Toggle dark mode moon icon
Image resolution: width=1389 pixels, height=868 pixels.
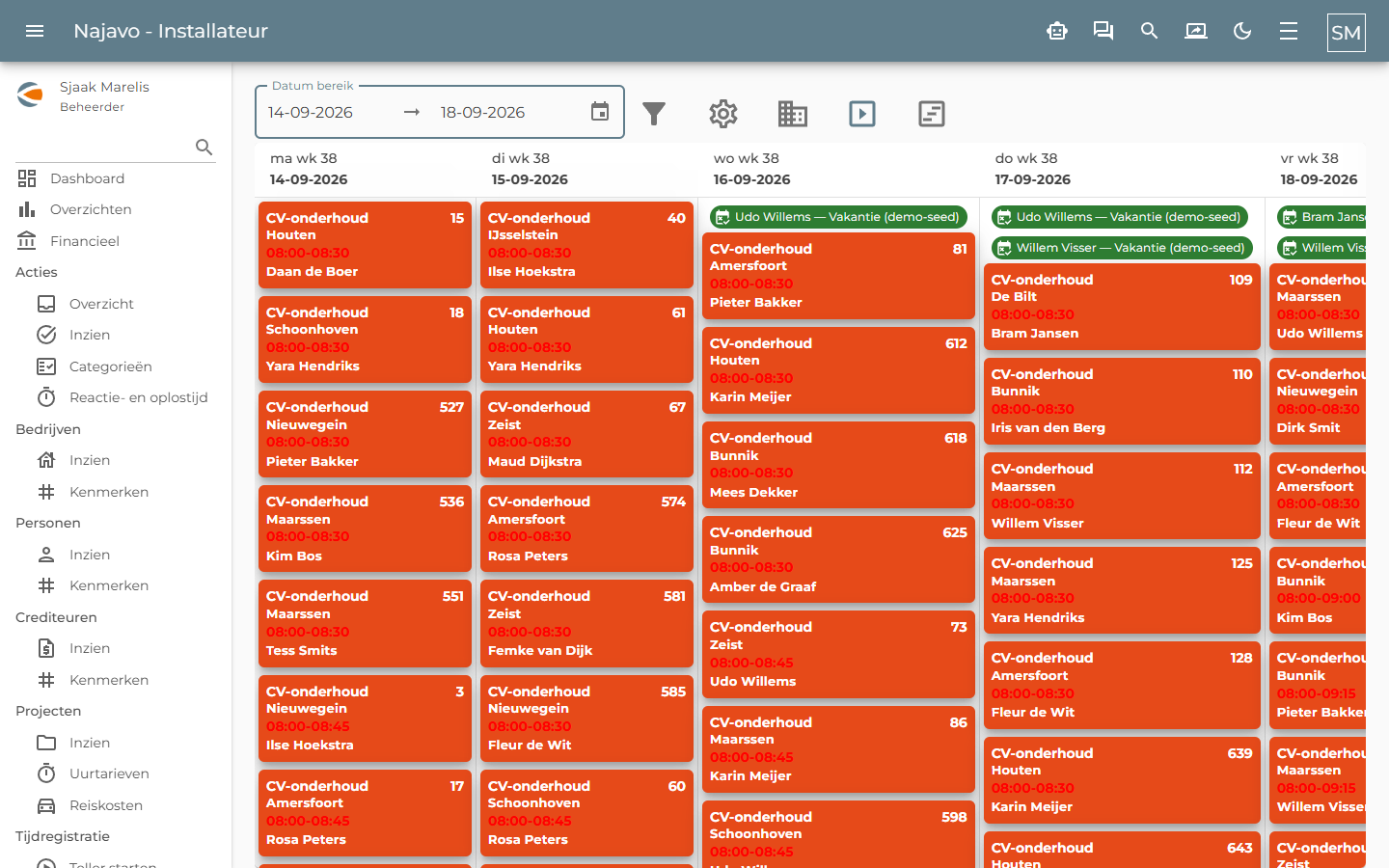pos(1242,31)
